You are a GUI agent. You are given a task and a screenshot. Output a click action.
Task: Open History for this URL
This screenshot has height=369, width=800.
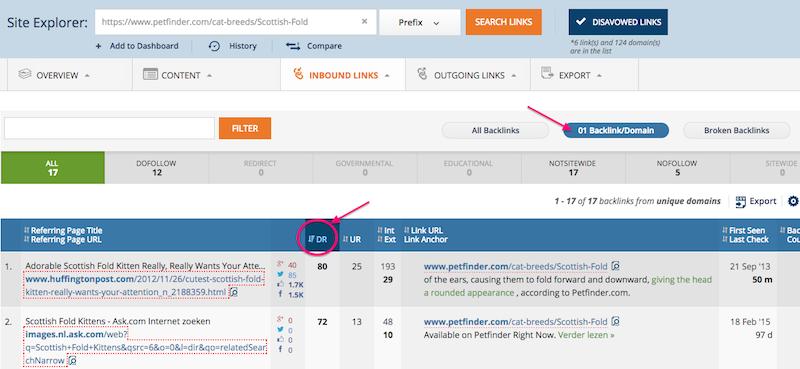click(242, 46)
